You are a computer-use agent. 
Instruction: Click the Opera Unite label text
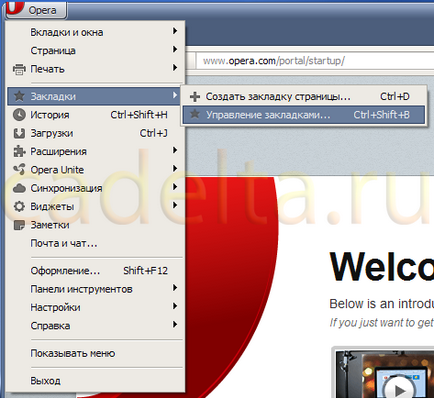57,170
